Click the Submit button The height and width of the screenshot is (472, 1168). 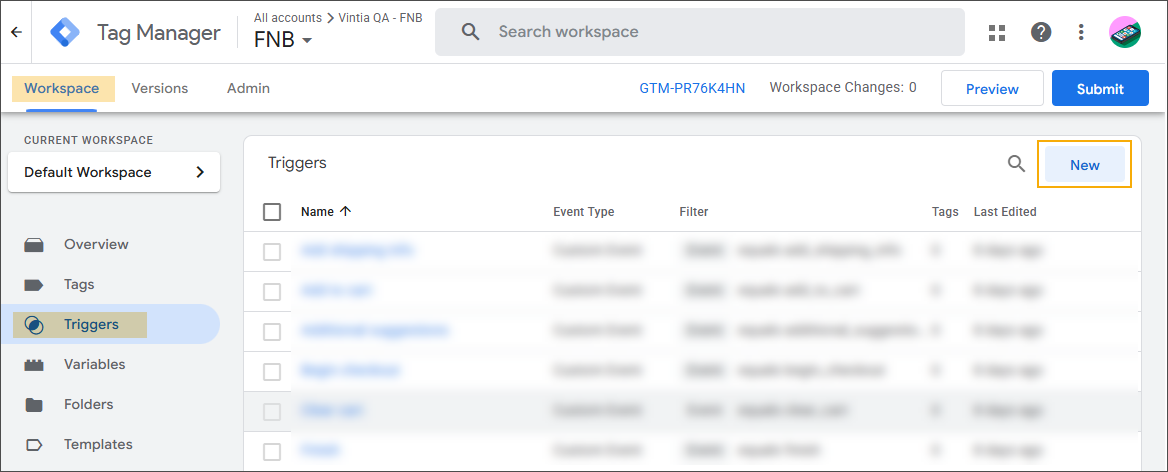click(x=1100, y=89)
